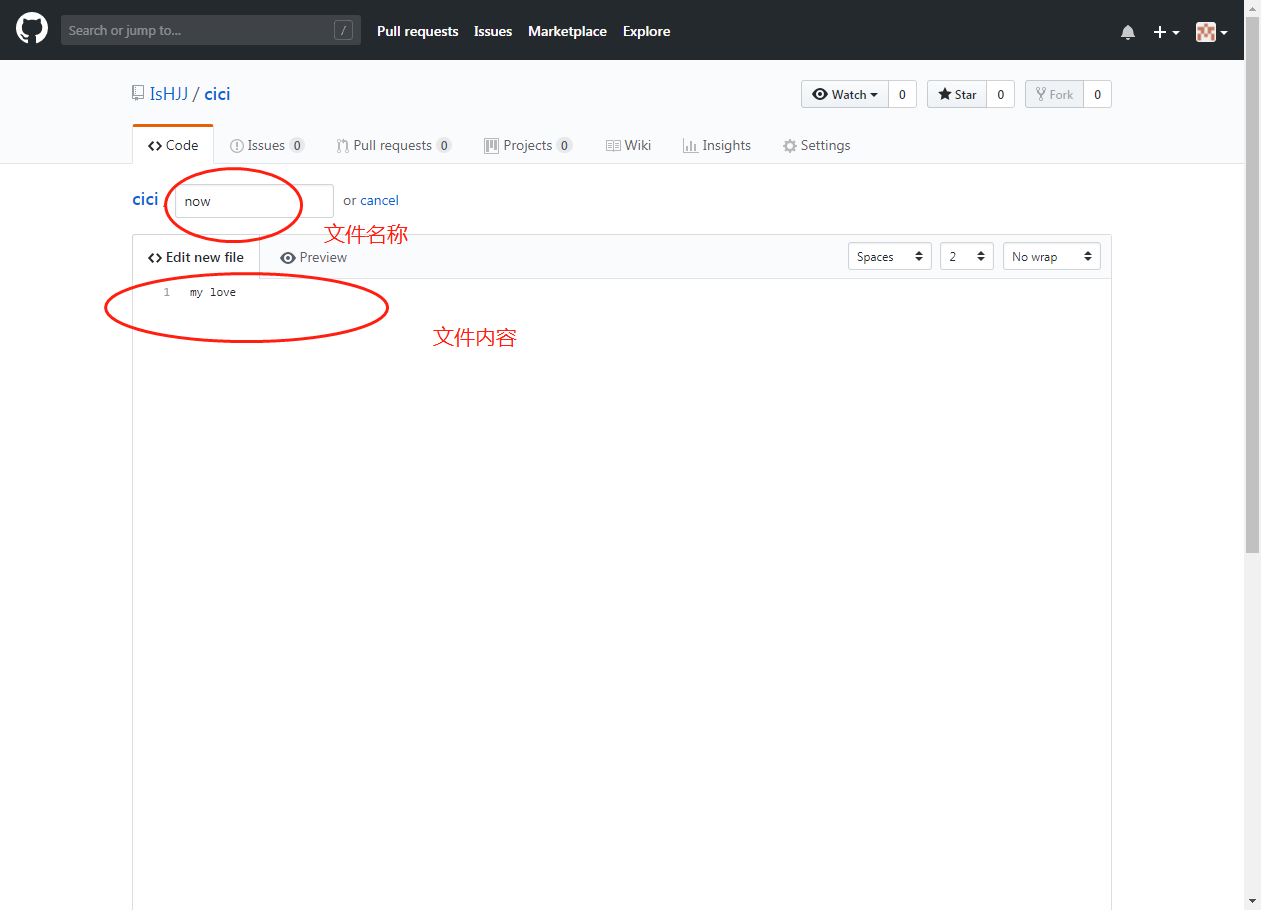Cancel new file creation
The width and height of the screenshot is (1261, 910).
[379, 200]
